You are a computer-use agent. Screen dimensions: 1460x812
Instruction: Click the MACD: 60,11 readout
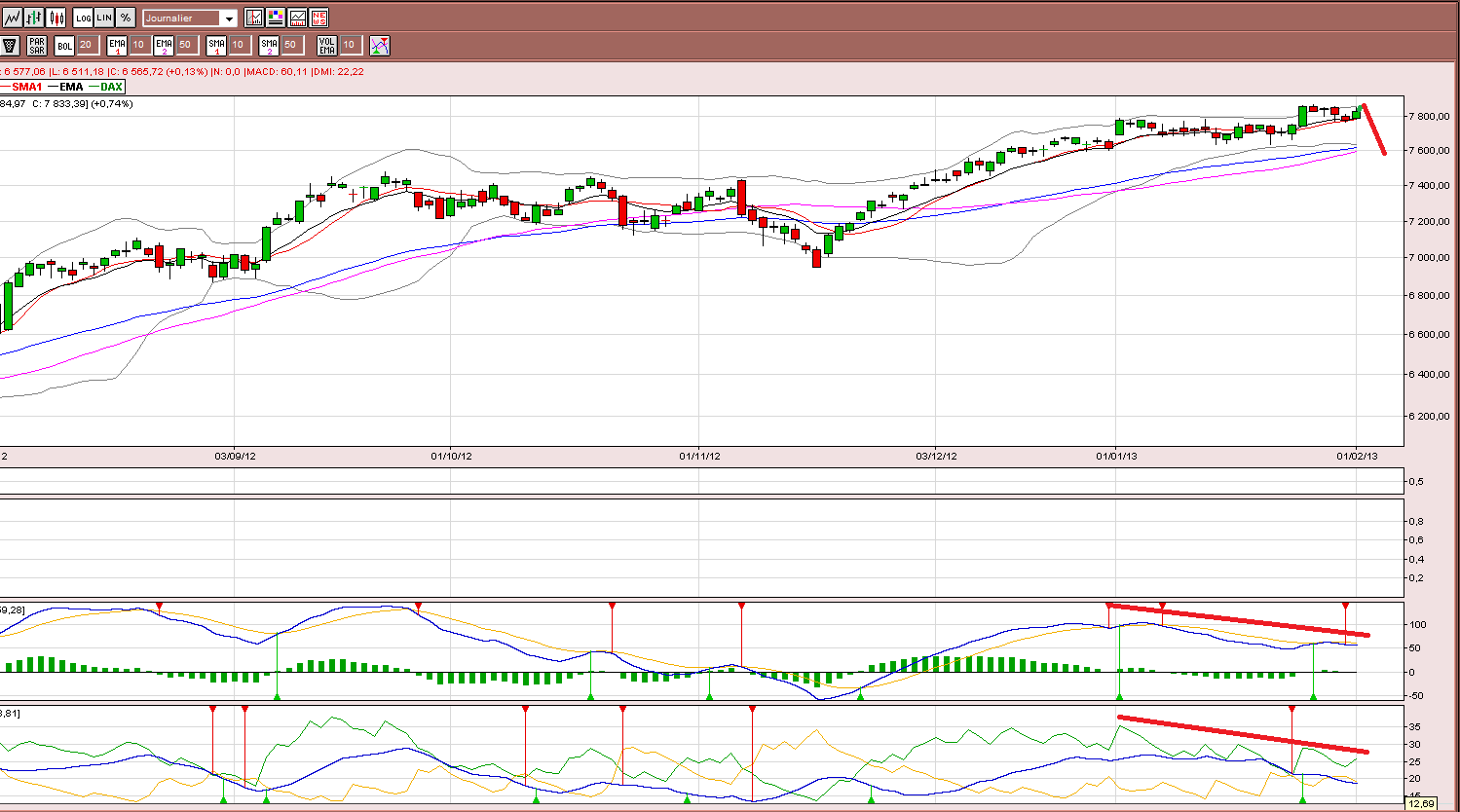click(x=278, y=71)
